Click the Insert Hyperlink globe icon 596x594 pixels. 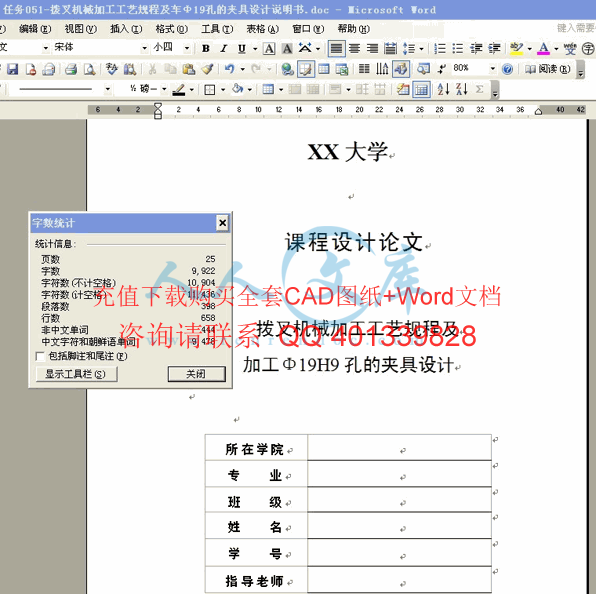pyautogui.click(x=287, y=69)
